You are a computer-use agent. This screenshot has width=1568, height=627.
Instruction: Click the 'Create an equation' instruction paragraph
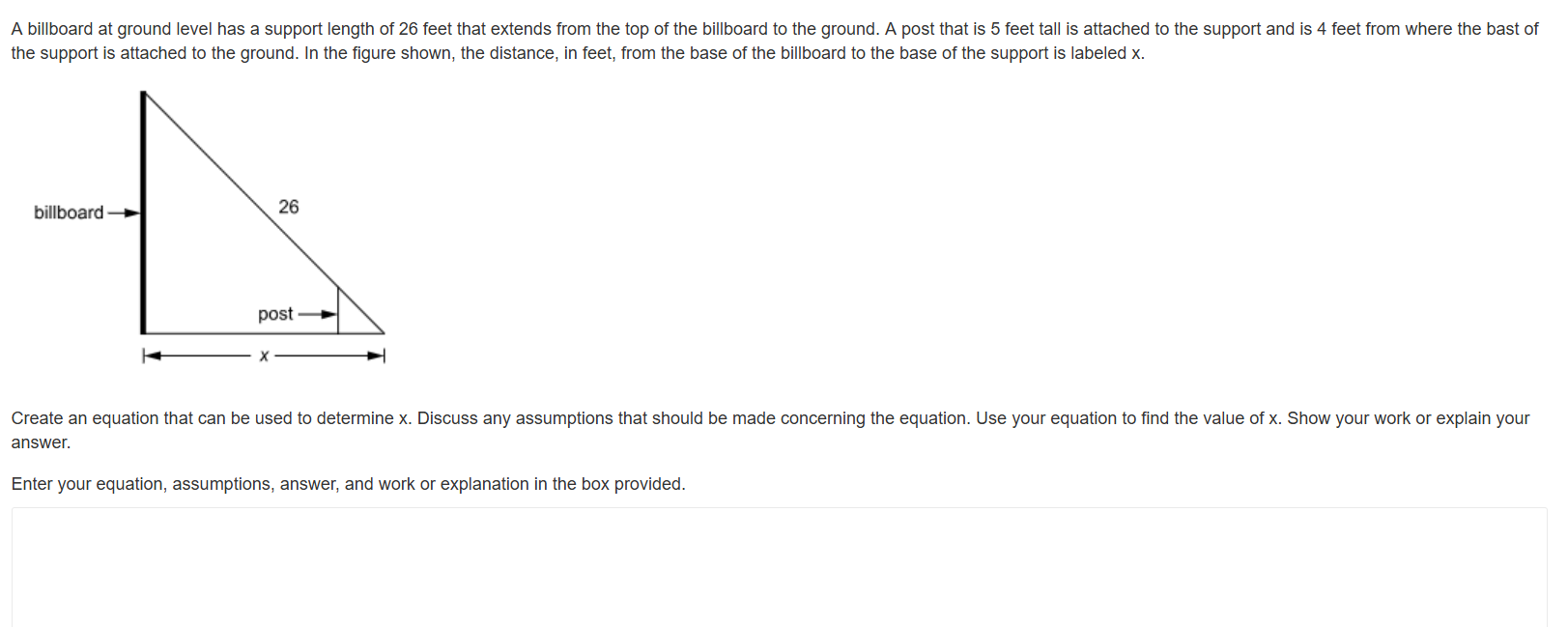tap(771, 430)
